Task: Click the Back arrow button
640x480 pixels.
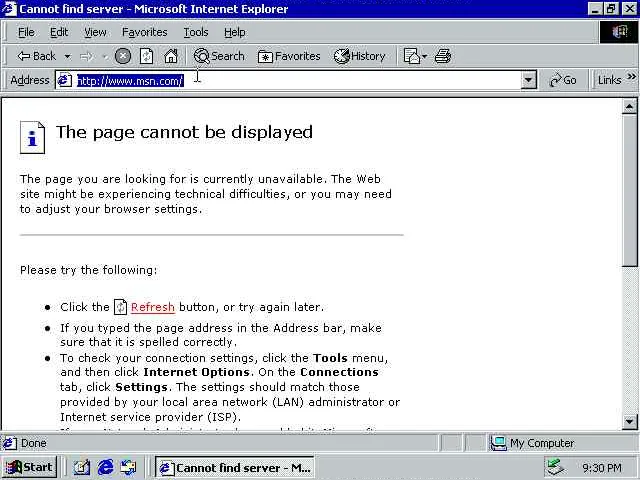Action: (x=36, y=56)
